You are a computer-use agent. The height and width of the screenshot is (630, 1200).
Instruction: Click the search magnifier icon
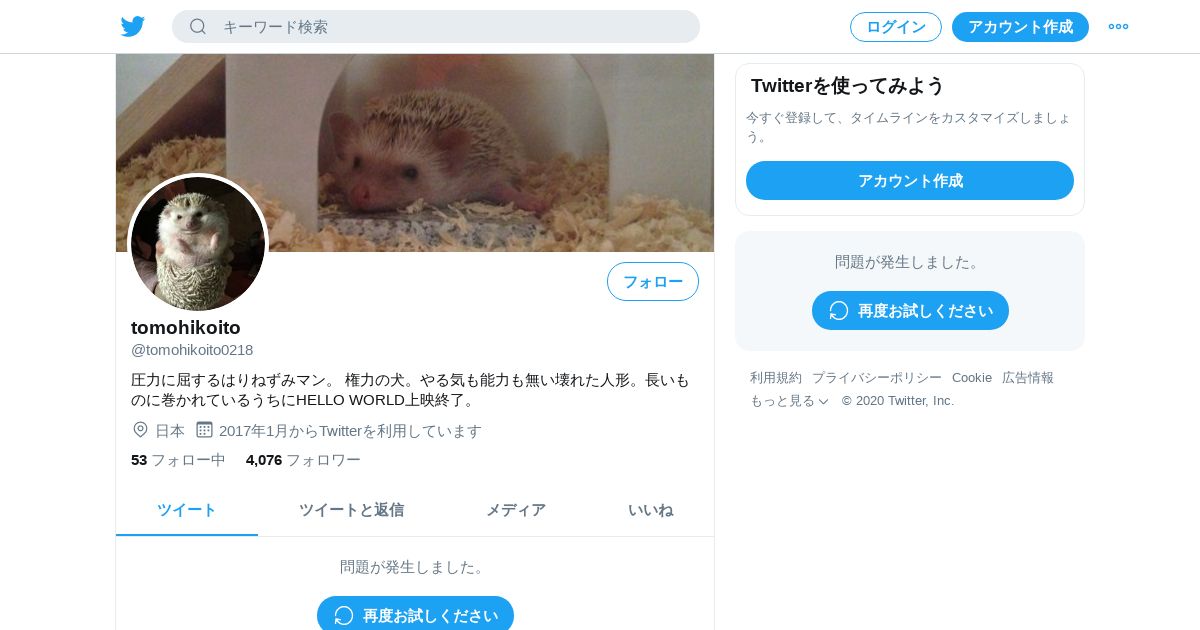pyautogui.click(x=198, y=27)
